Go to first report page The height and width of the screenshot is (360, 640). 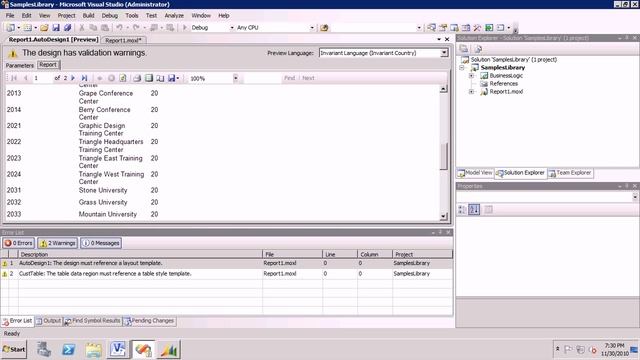(x=14, y=78)
